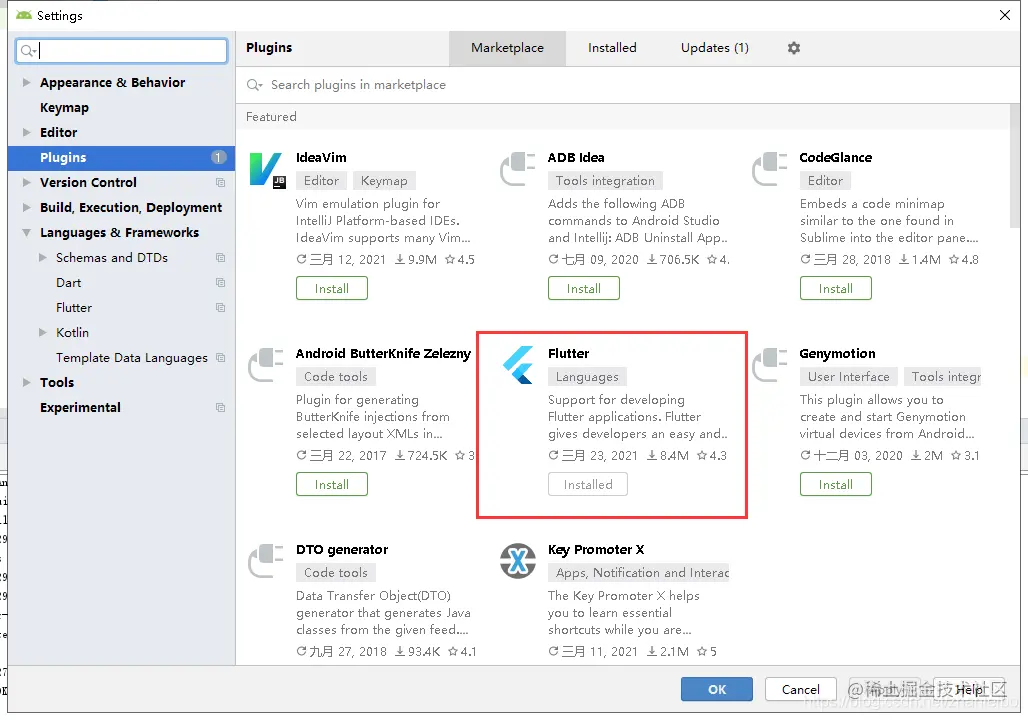Click the update count badge on Plugins

tap(218, 157)
